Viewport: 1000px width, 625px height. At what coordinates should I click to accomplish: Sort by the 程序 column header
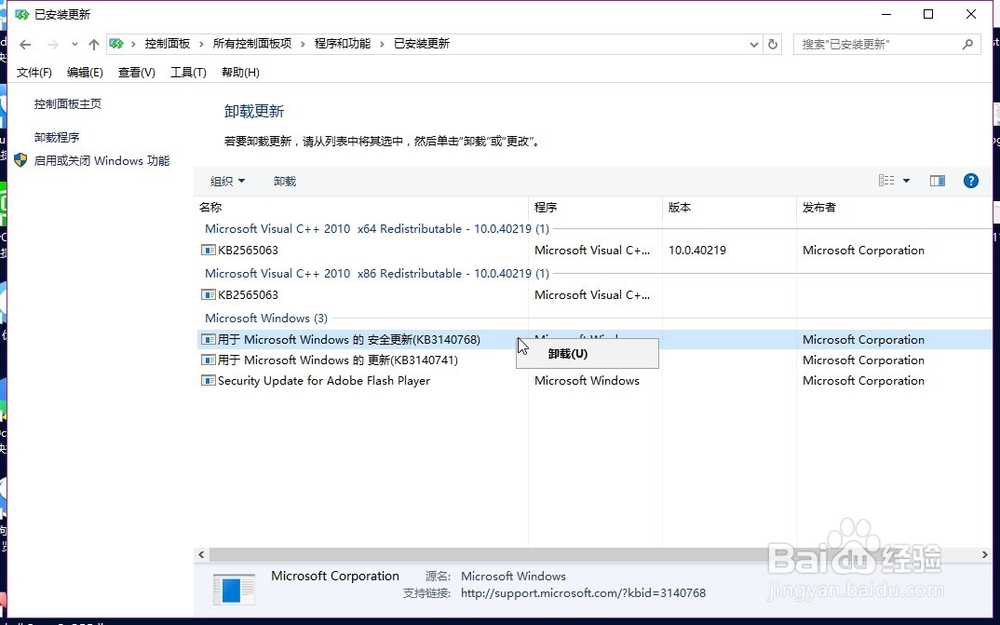[x=546, y=207]
